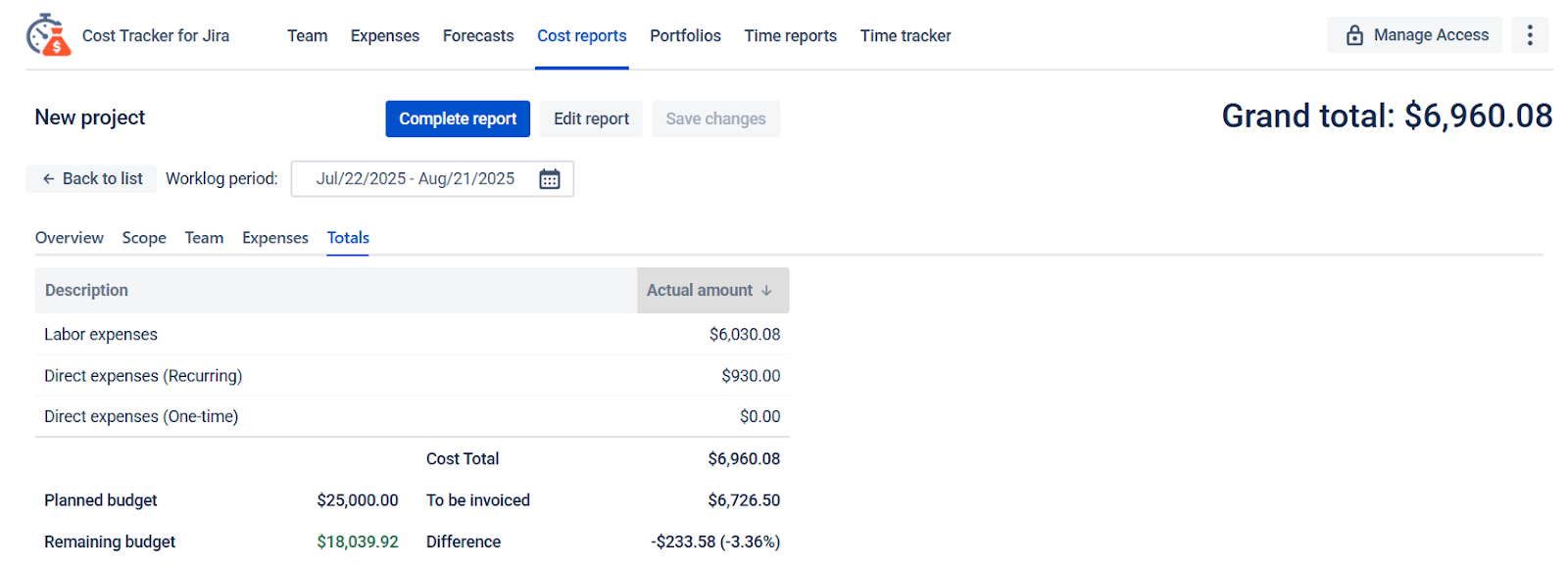The width and height of the screenshot is (1568, 565).
Task: Click the Complete report button
Action: [458, 118]
